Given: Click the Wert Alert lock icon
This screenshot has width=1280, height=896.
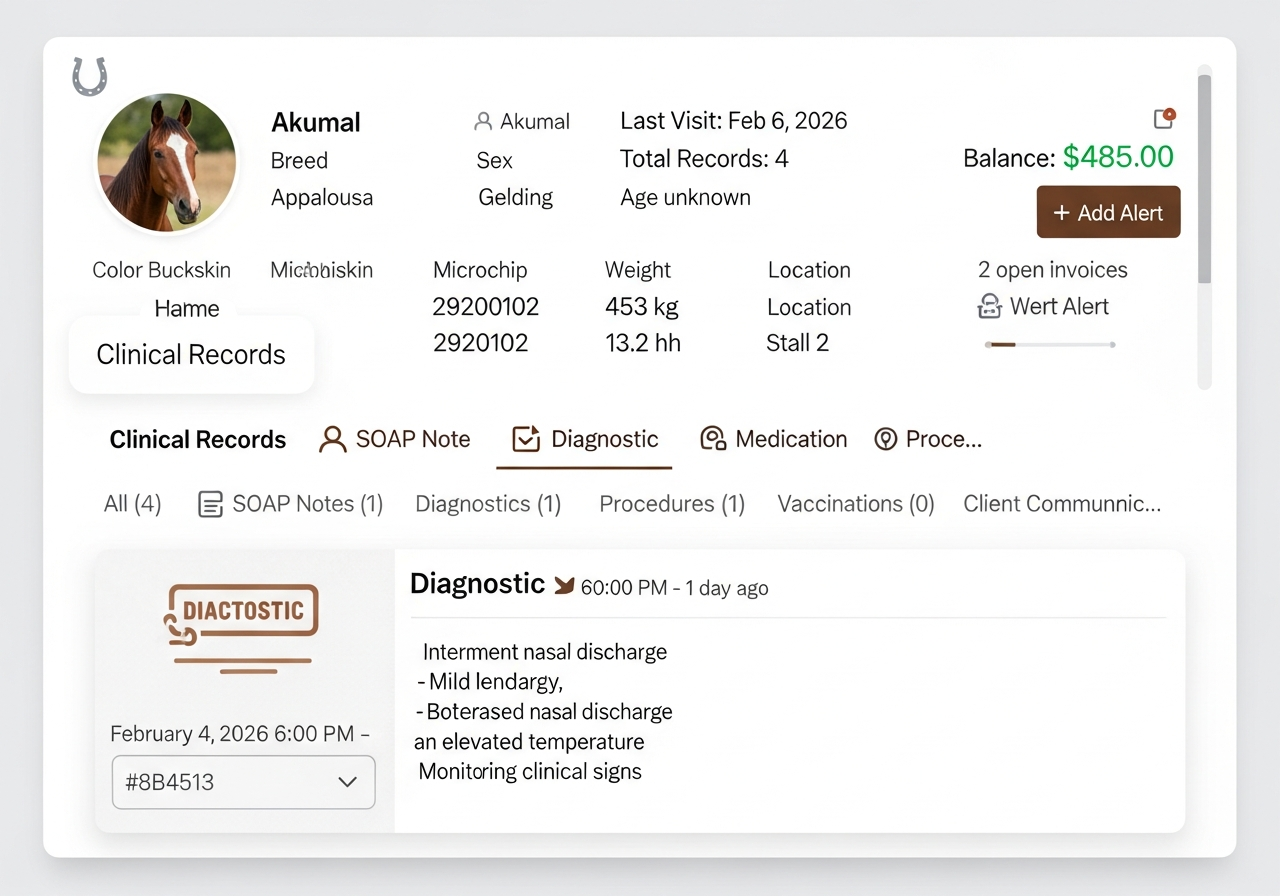Looking at the screenshot, I should click(x=989, y=307).
